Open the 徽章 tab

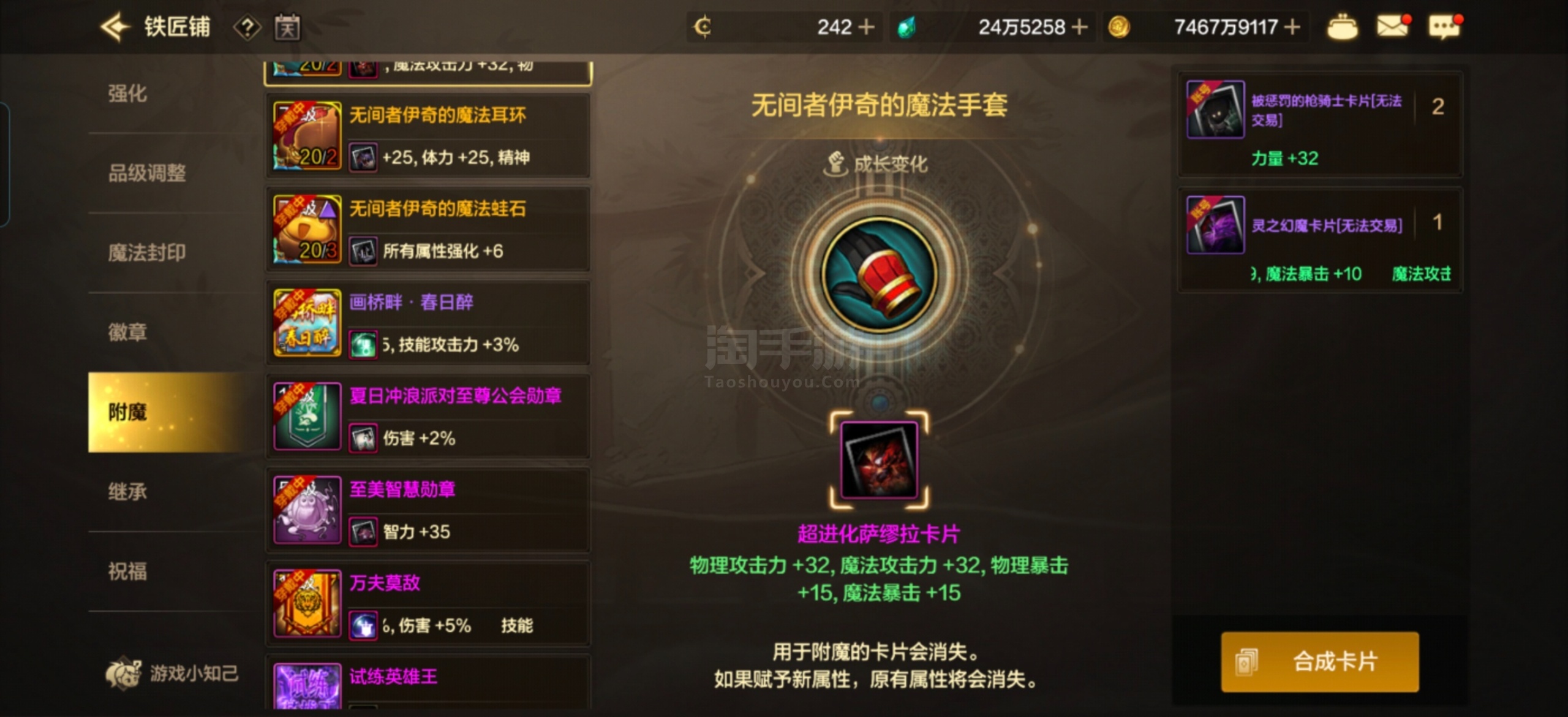(127, 332)
